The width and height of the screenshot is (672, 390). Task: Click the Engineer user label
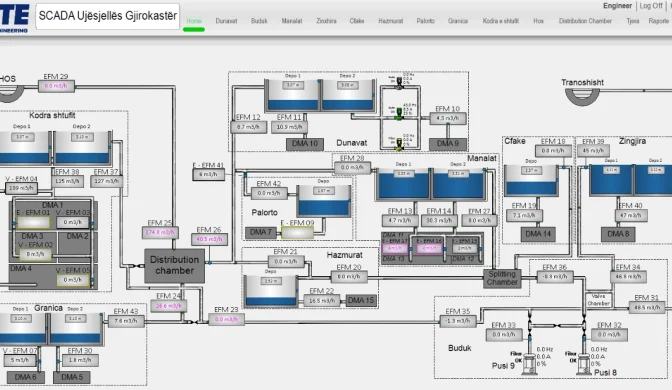617,6
